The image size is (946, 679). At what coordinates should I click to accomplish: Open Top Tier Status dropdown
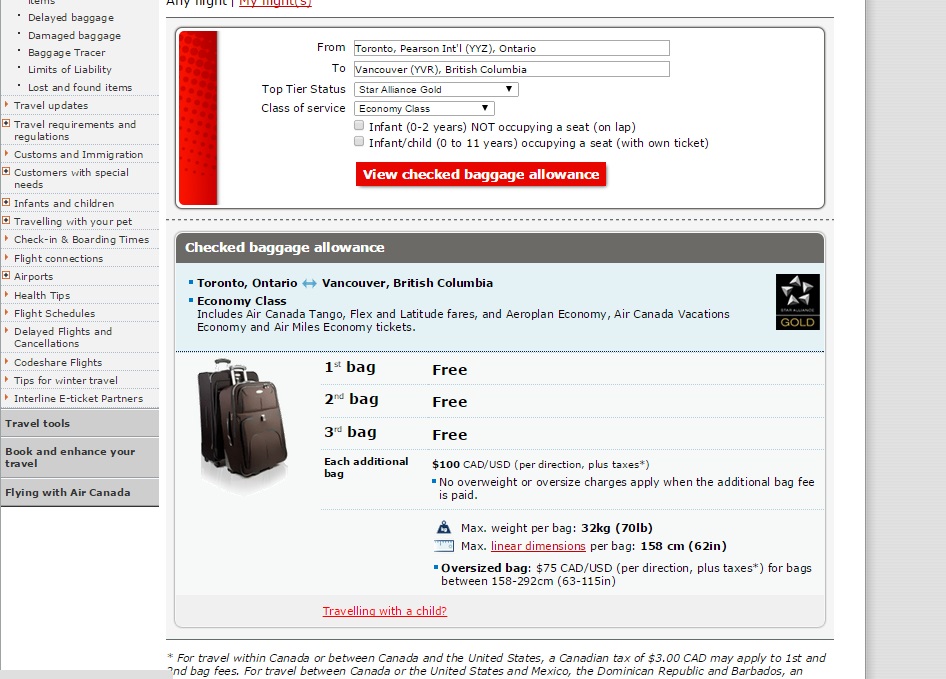click(x=436, y=89)
